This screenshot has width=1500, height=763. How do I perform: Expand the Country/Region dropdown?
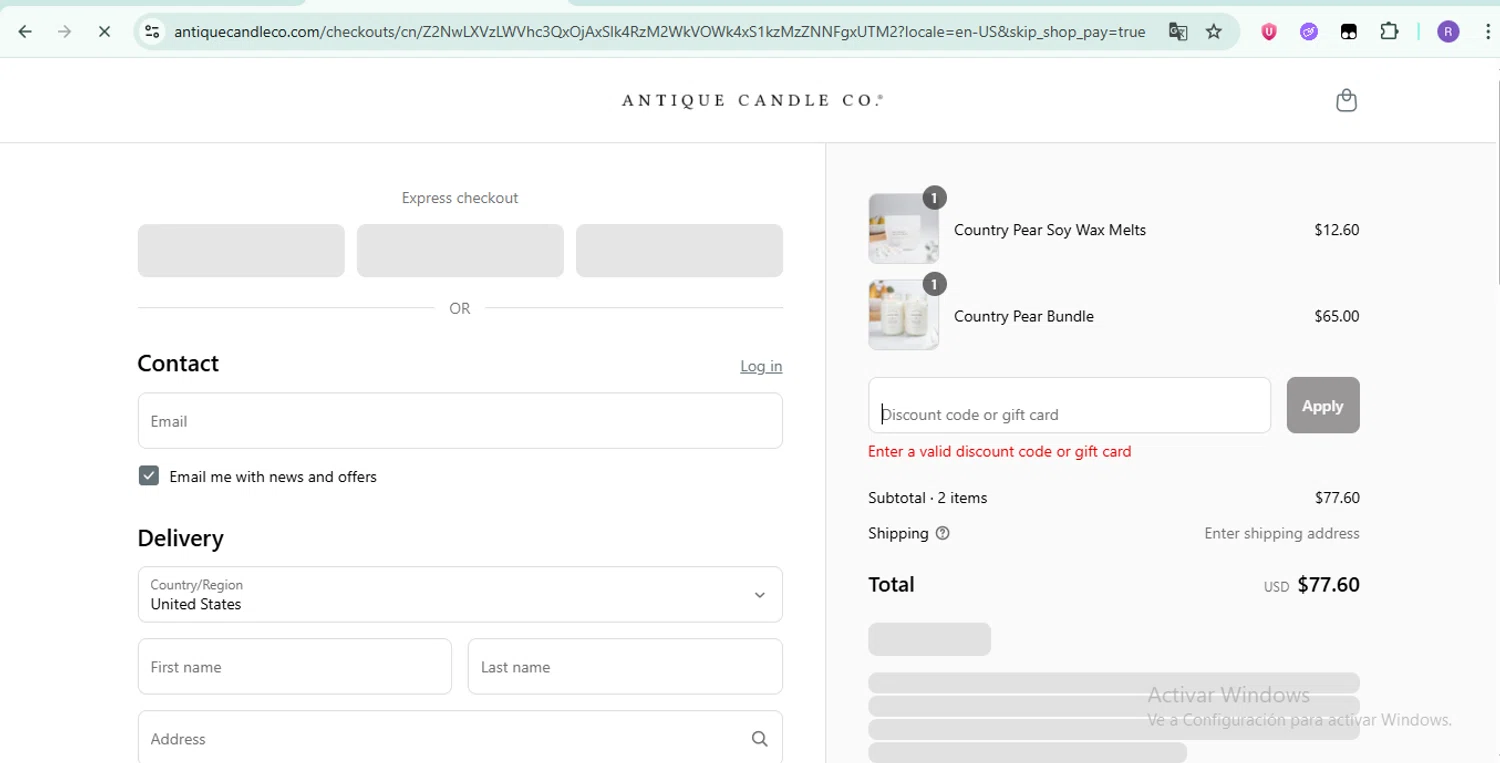[460, 595]
